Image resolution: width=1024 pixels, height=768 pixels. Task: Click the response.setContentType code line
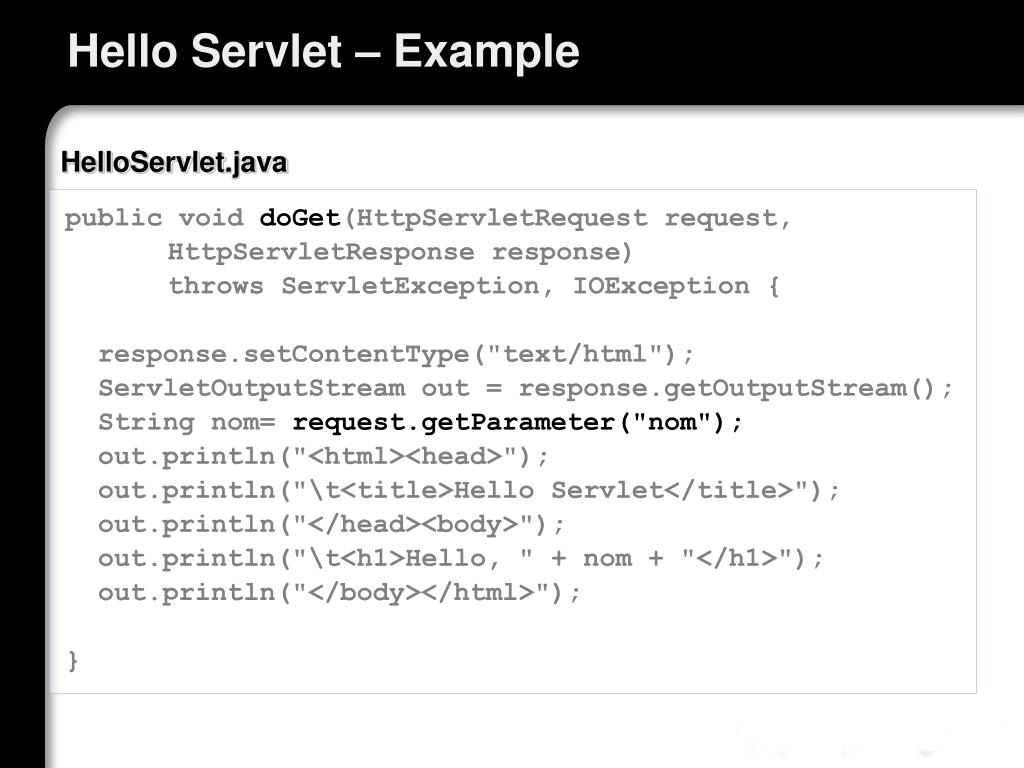395,354
